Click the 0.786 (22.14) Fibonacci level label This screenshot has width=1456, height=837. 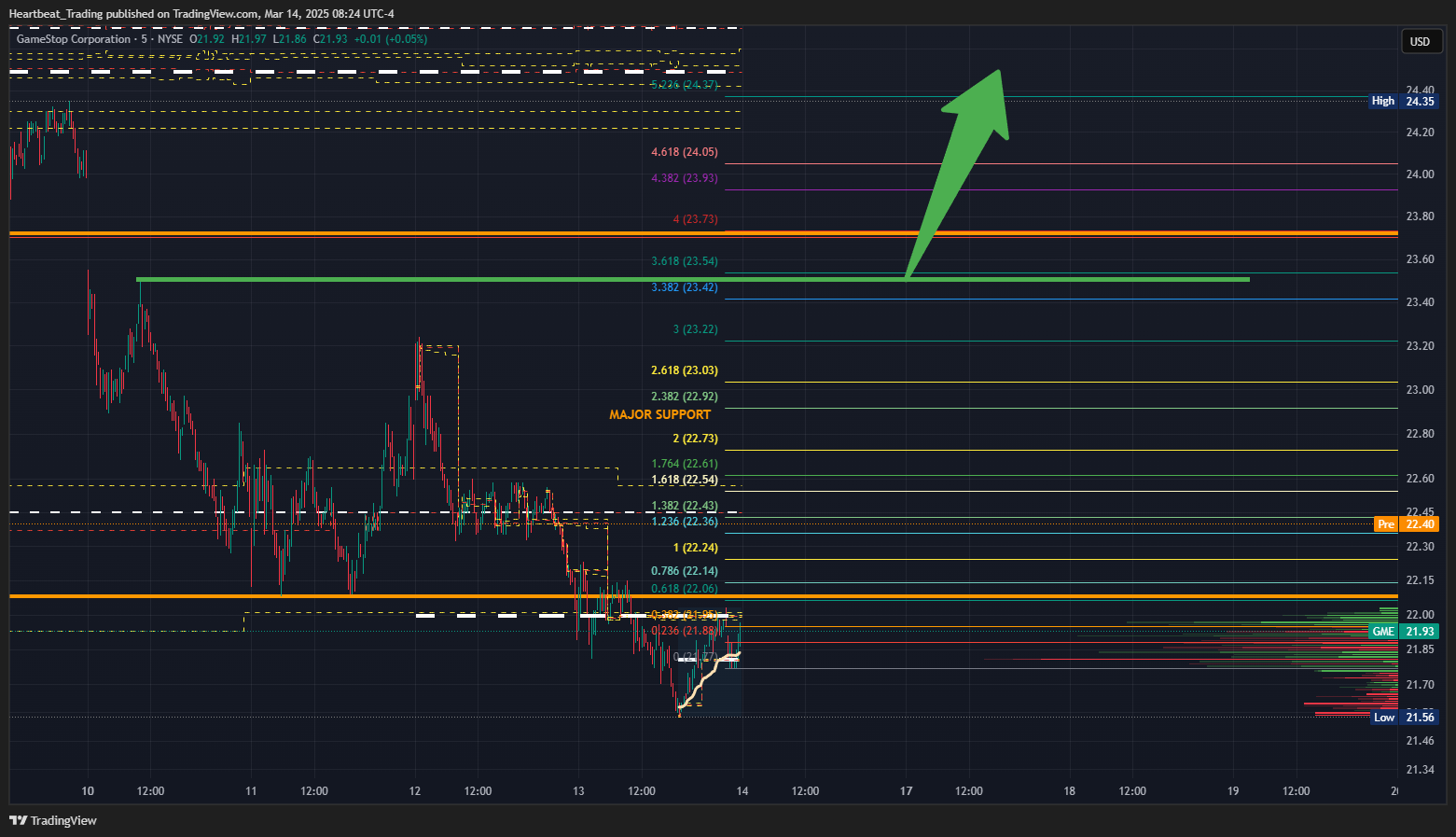[685, 571]
